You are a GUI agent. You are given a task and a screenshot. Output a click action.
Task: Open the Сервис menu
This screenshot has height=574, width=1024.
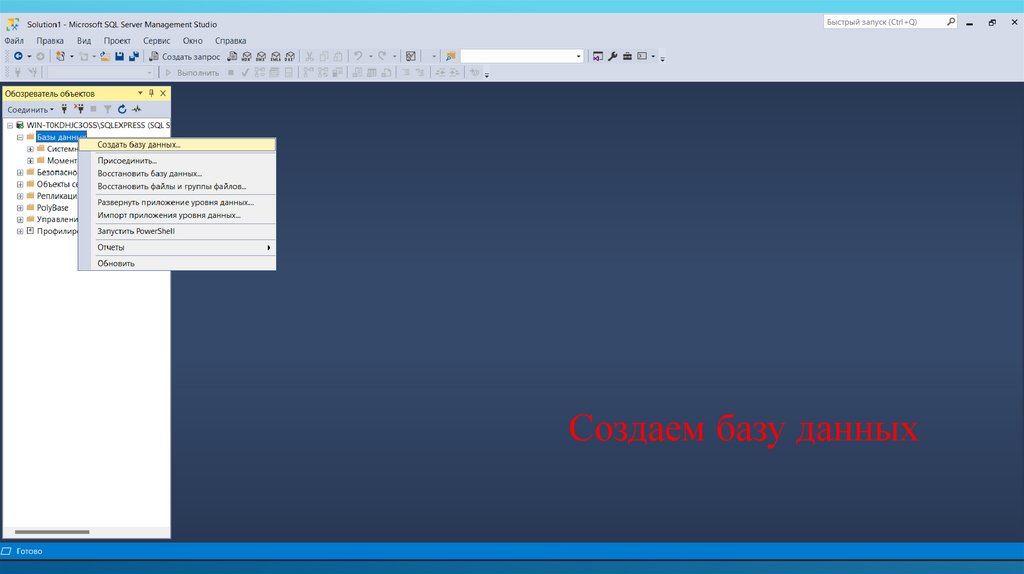156,40
